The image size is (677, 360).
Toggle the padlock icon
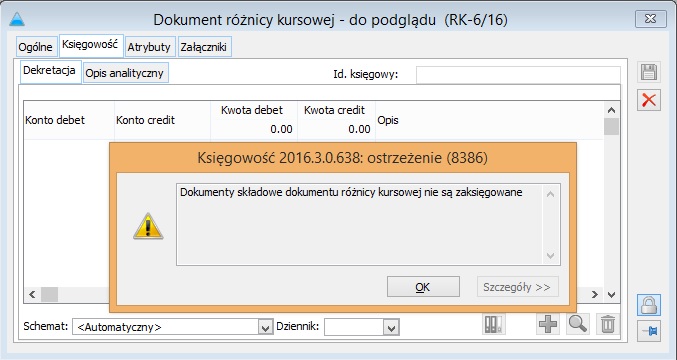(649, 305)
